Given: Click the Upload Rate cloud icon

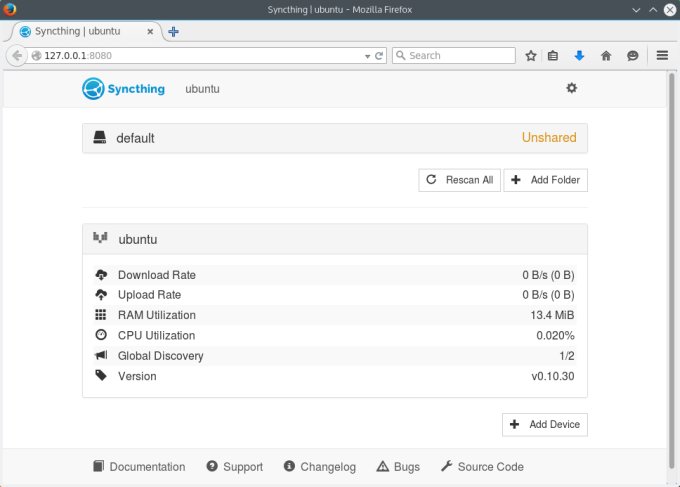Looking at the screenshot, I should [101, 294].
